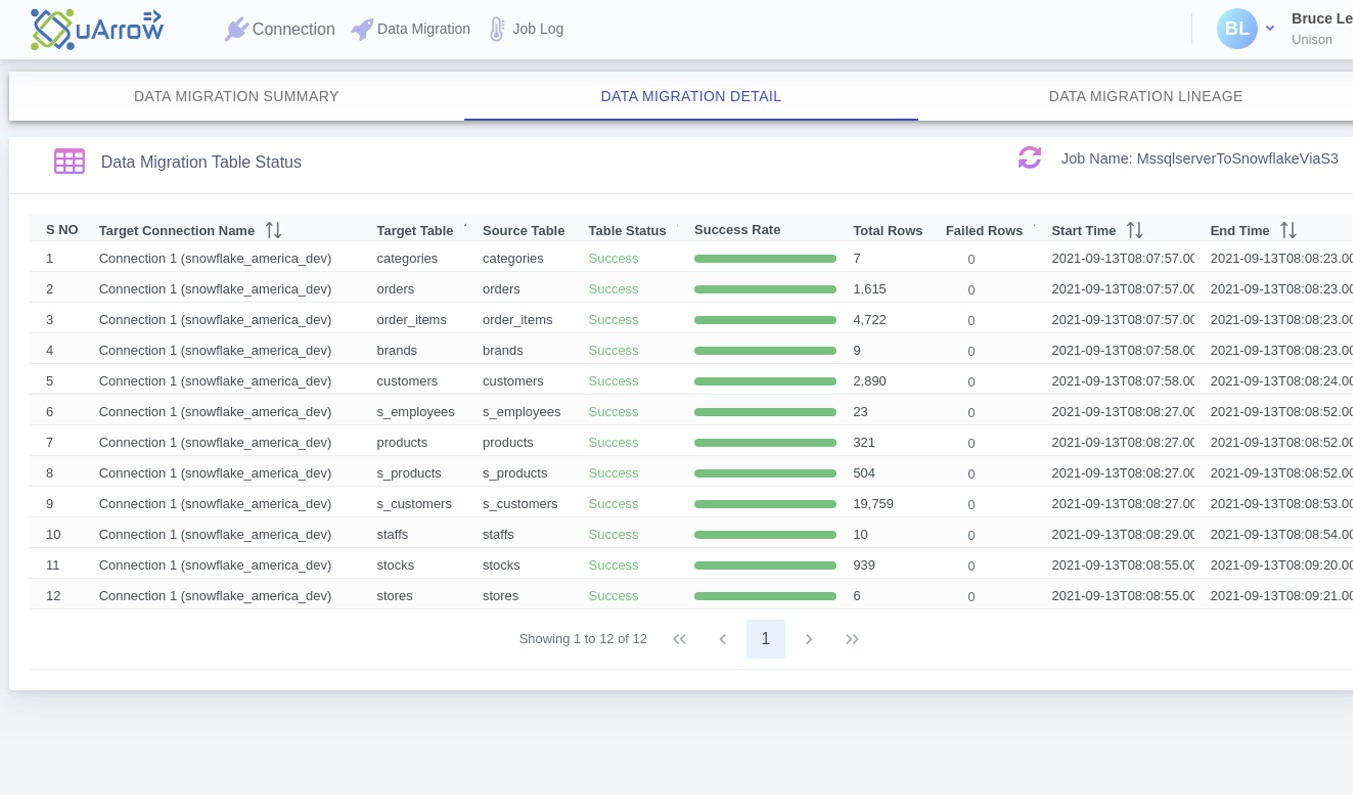Click the uArrow application logo
This screenshot has width=1353, height=795.
pos(96,29)
